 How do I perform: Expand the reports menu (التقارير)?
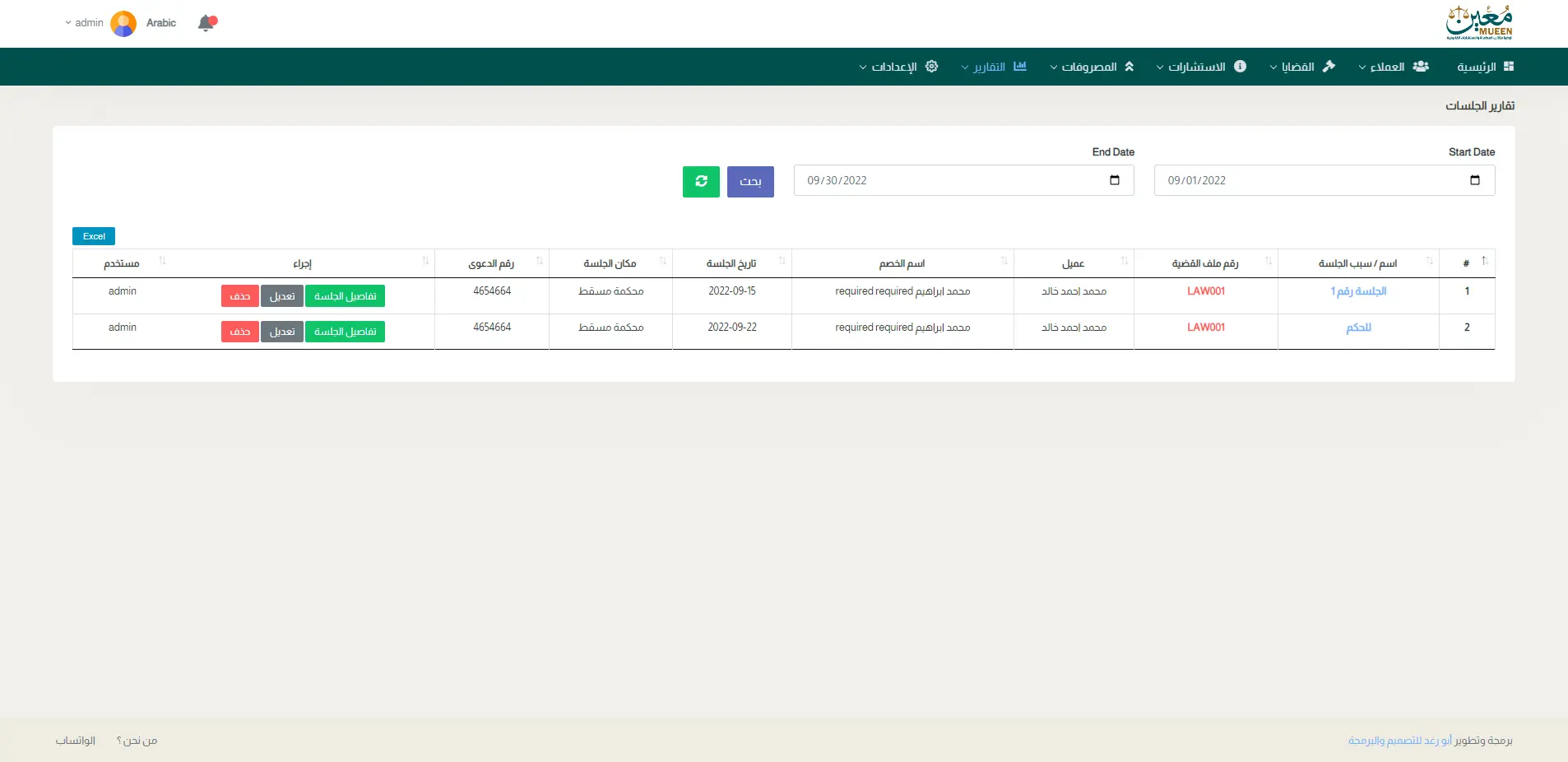coord(994,67)
